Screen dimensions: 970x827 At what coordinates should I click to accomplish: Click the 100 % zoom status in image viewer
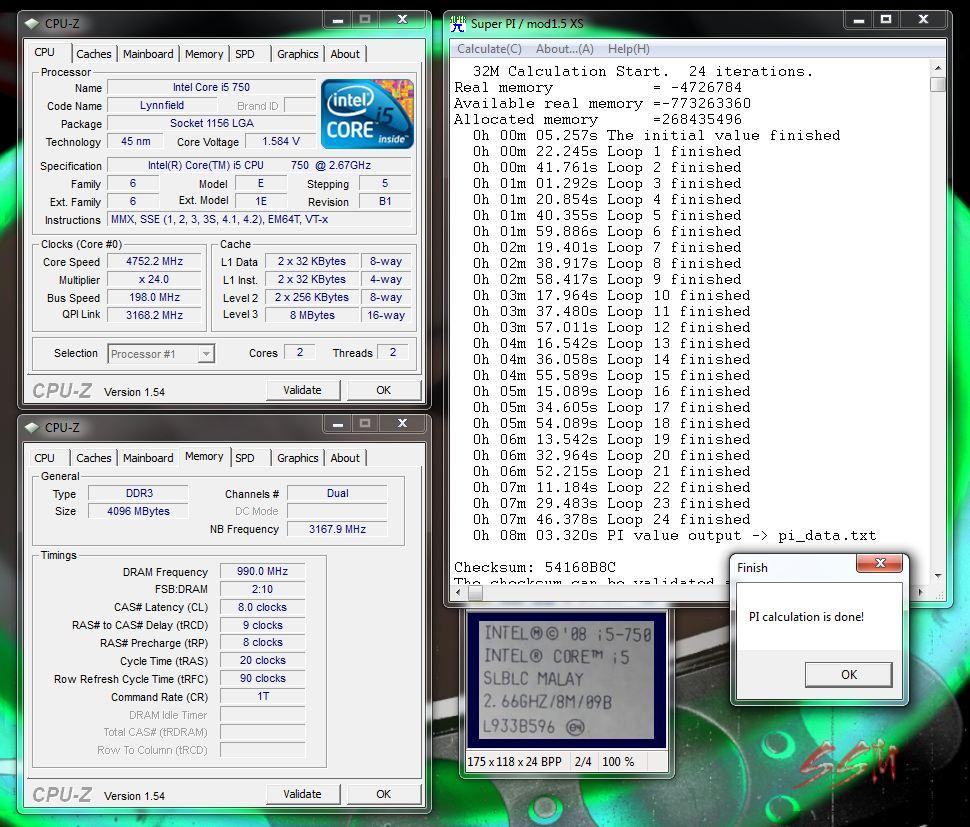click(618, 761)
